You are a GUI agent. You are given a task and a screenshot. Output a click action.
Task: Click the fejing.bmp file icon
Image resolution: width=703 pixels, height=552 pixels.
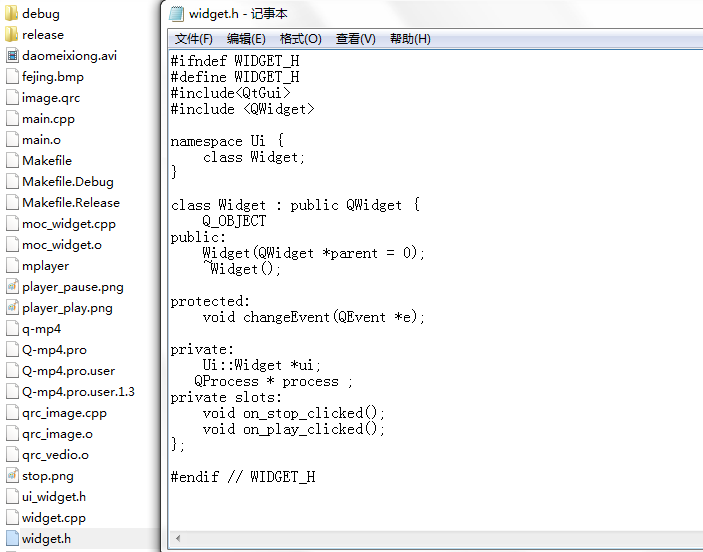[x=13, y=77]
